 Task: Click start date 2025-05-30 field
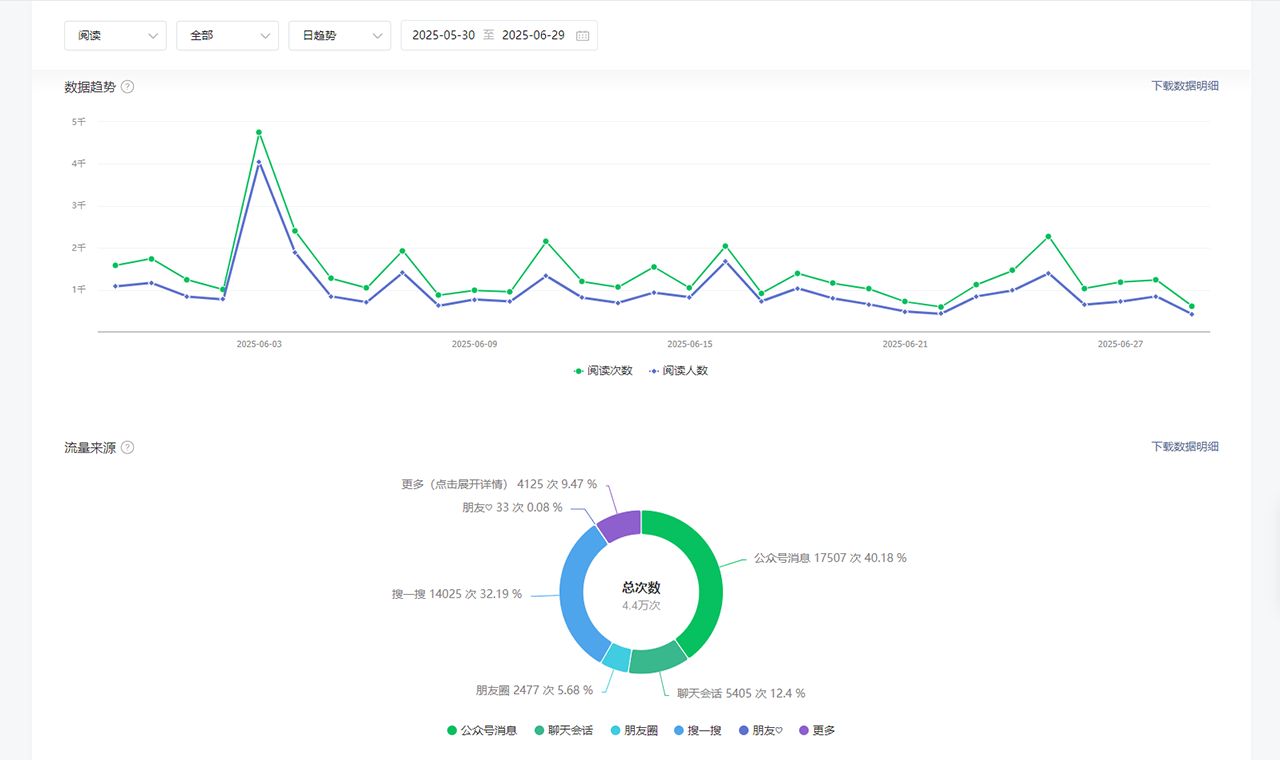coord(443,35)
